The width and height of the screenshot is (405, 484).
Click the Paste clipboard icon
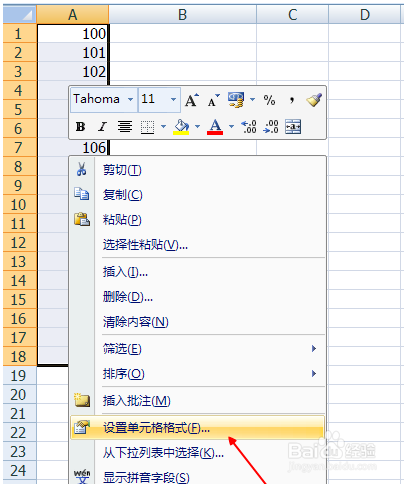pyautogui.click(x=82, y=219)
